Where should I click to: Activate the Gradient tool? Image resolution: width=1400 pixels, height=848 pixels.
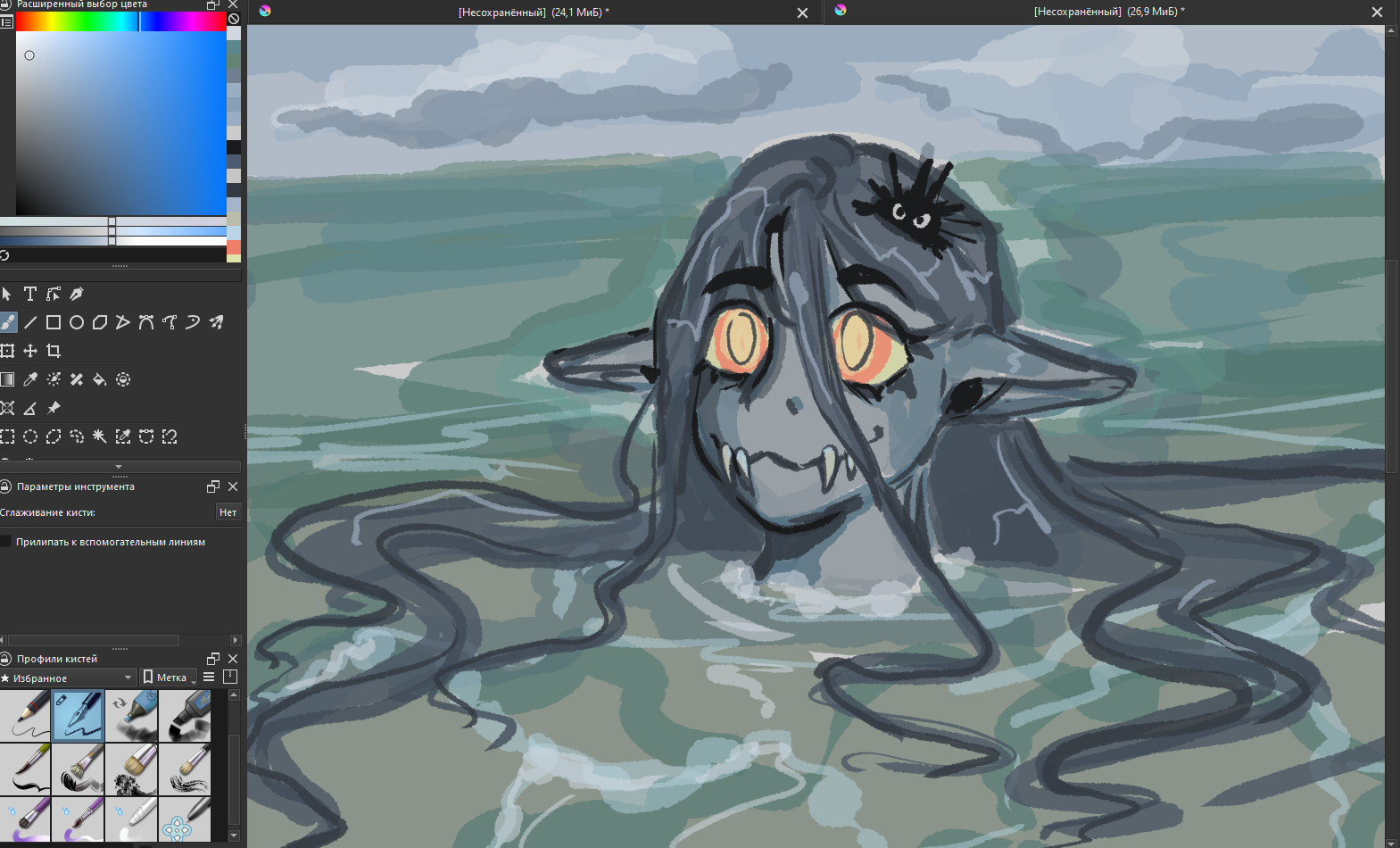click(x=7, y=379)
